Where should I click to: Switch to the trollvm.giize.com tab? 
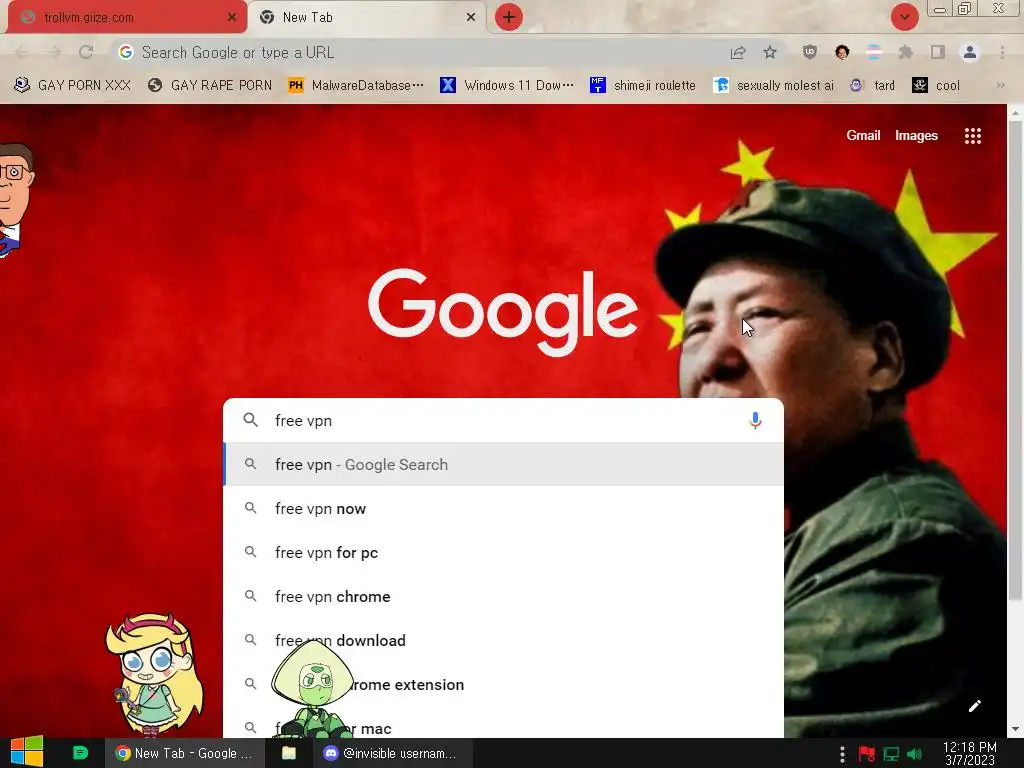(127, 17)
